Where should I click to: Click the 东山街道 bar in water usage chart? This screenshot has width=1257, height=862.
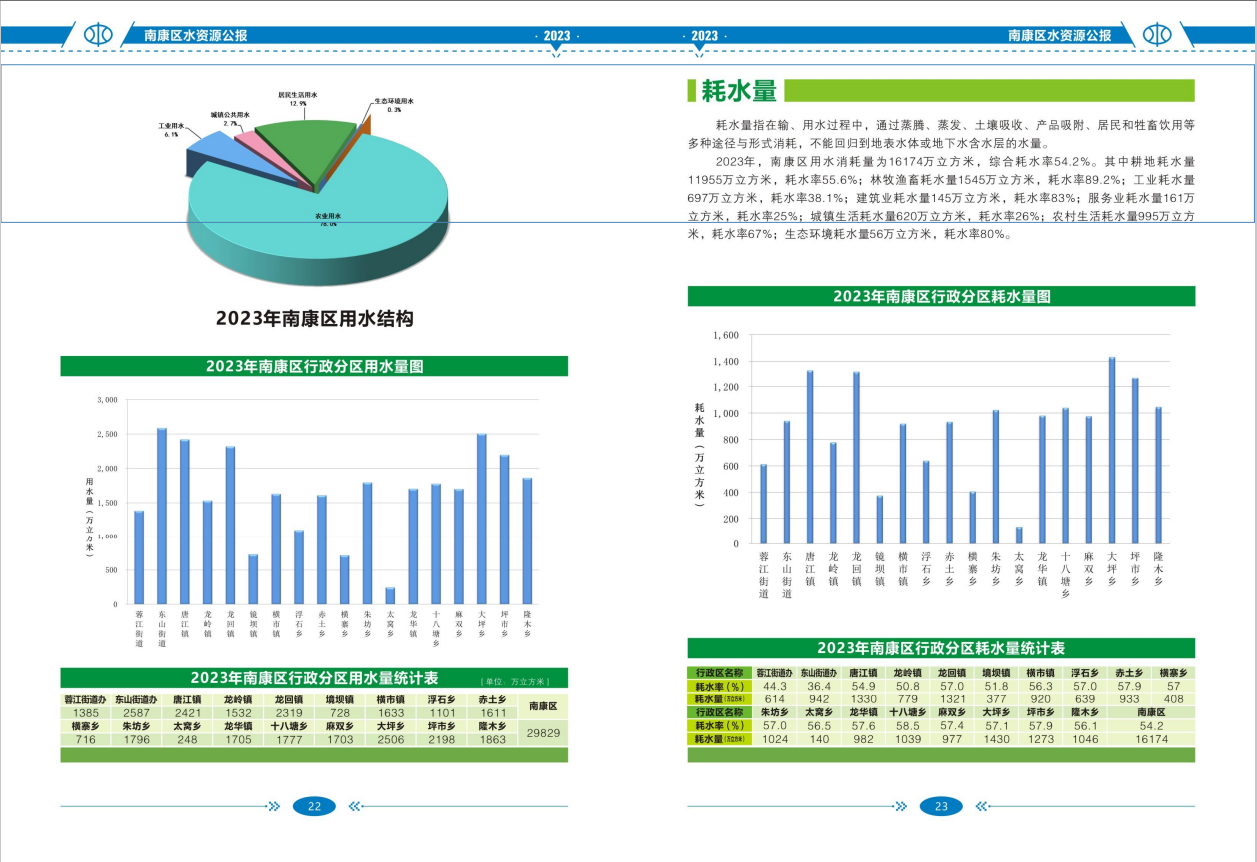(162, 516)
